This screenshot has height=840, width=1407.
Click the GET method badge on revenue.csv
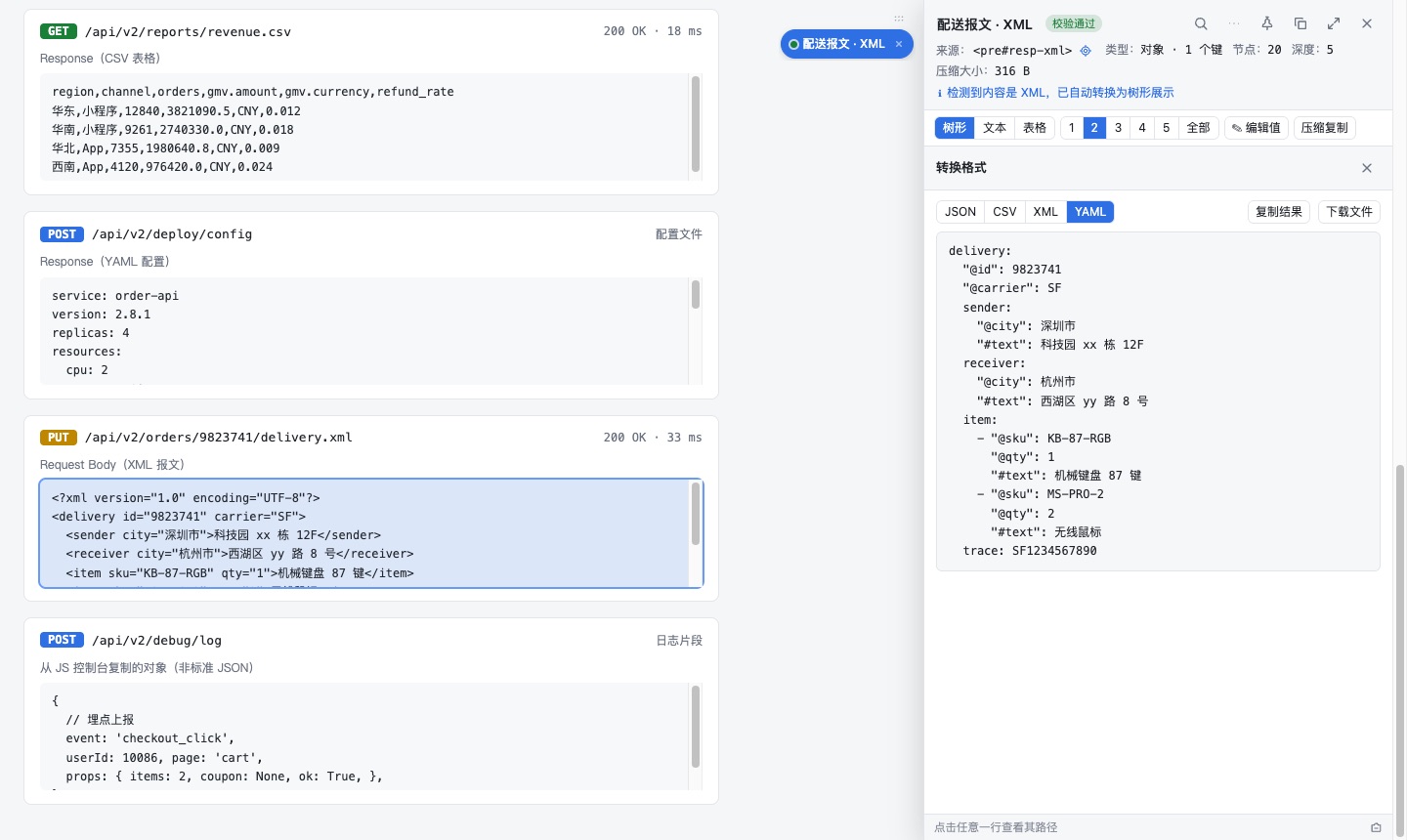click(59, 31)
